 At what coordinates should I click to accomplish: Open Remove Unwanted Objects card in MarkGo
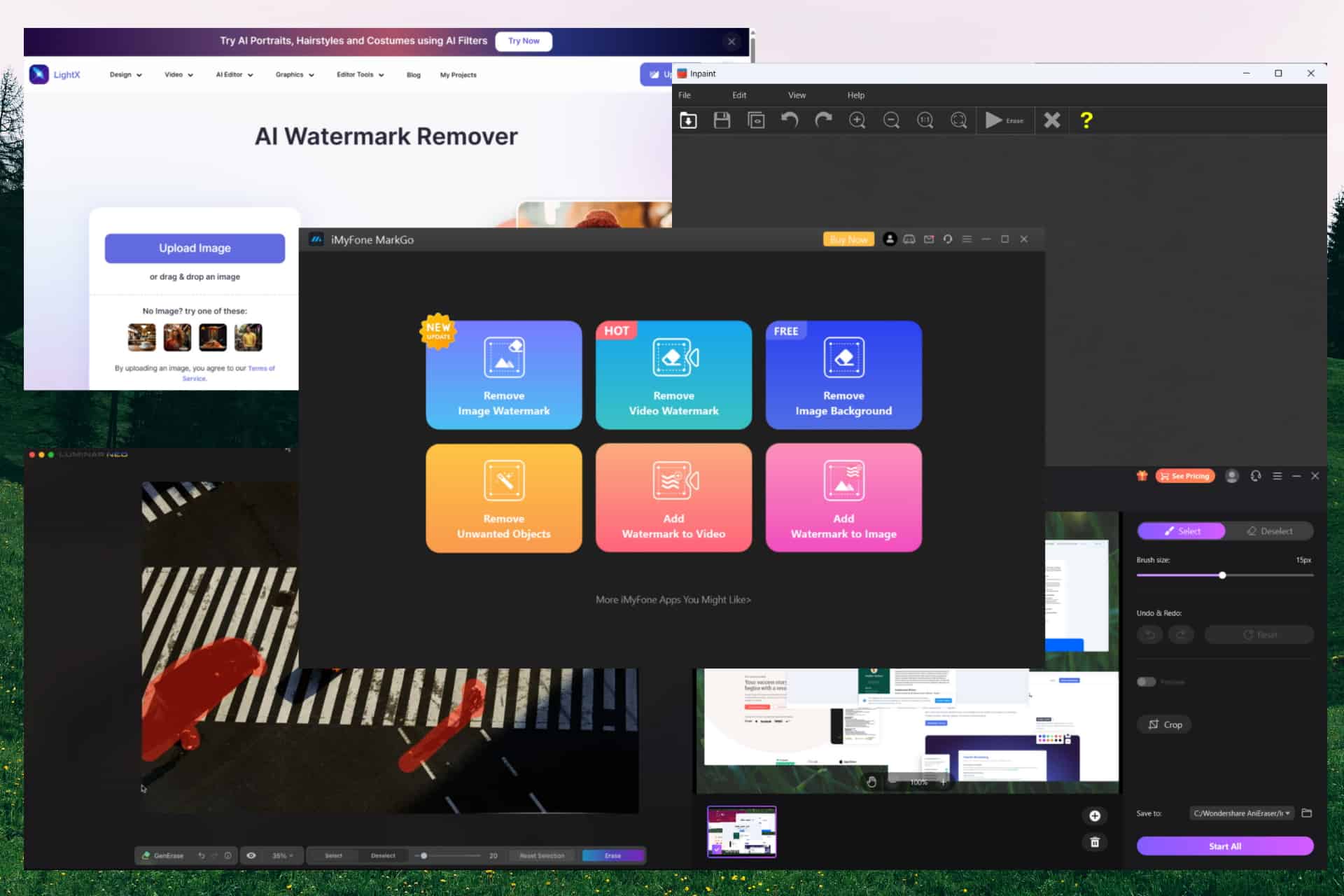[x=504, y=498]
